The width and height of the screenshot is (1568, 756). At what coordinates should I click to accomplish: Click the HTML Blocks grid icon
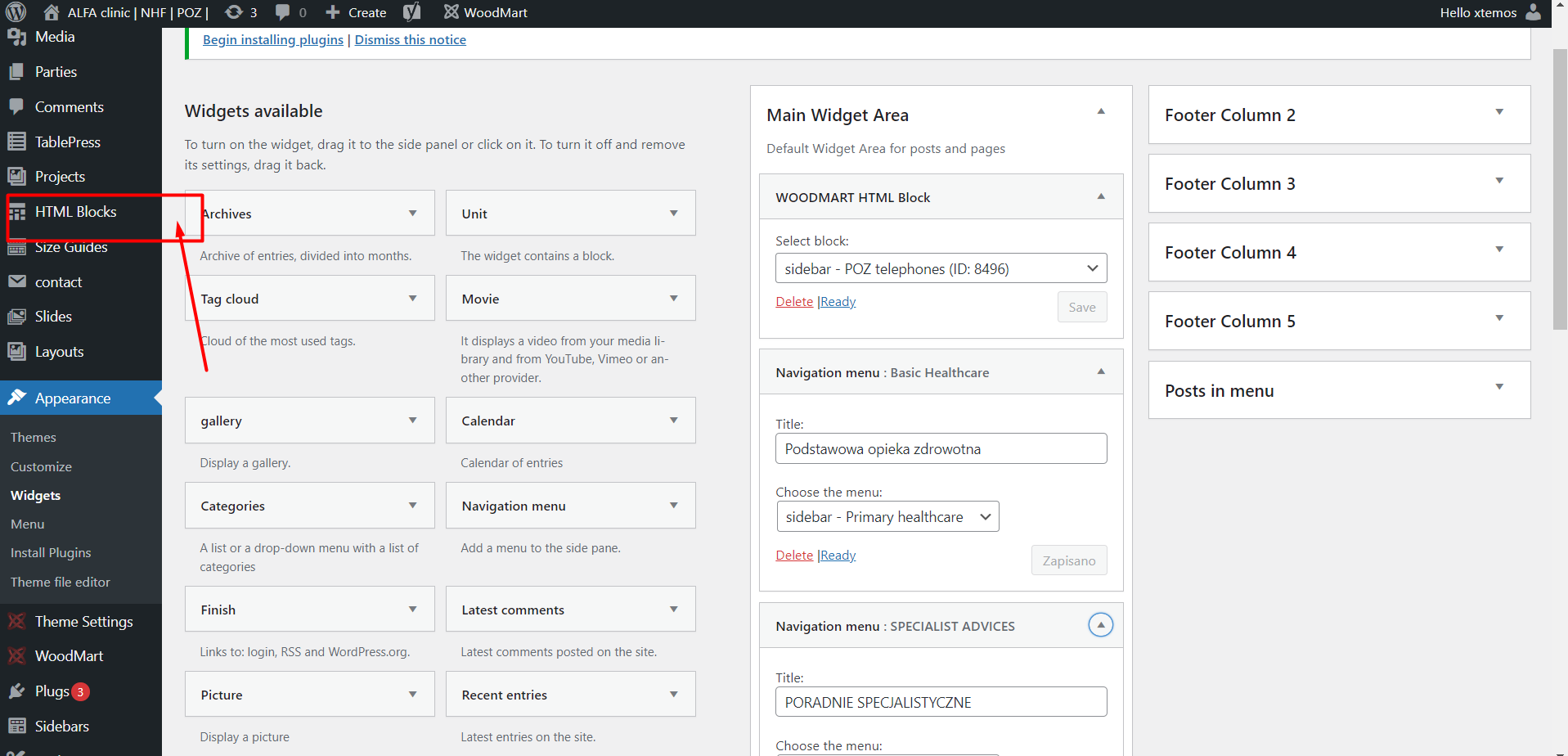(x=16, y=212)
